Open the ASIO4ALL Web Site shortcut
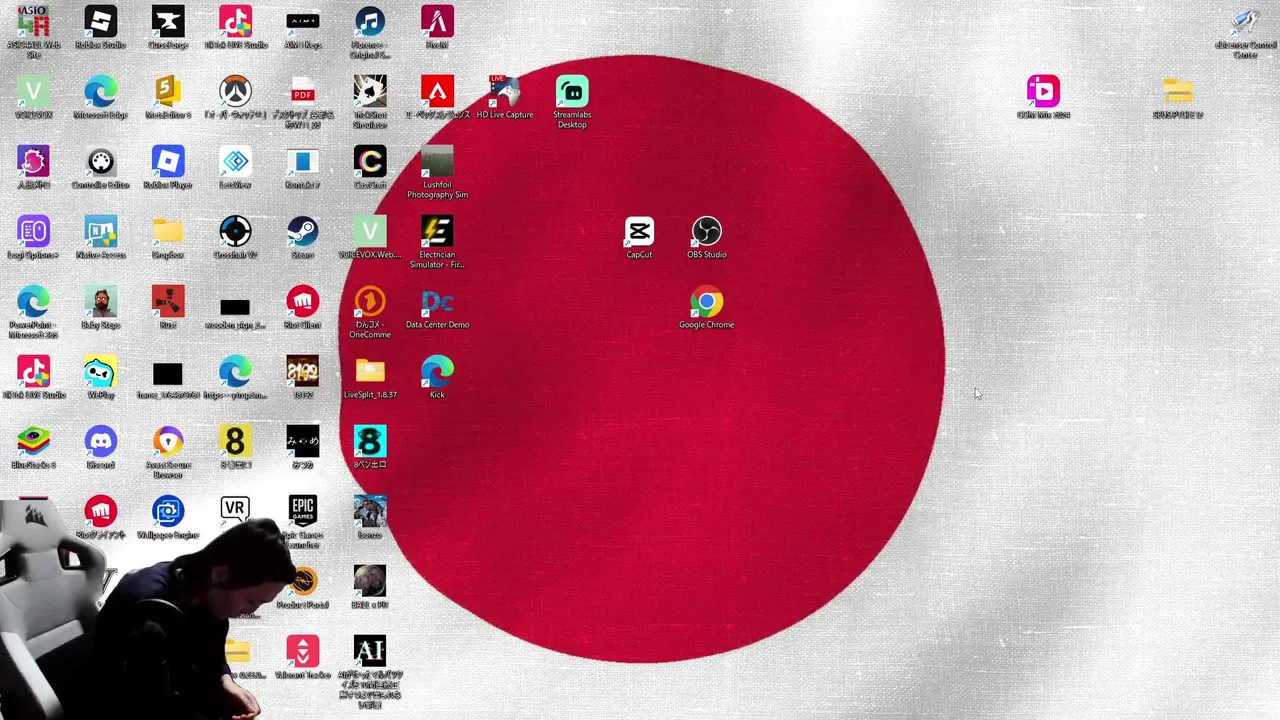 33,22
